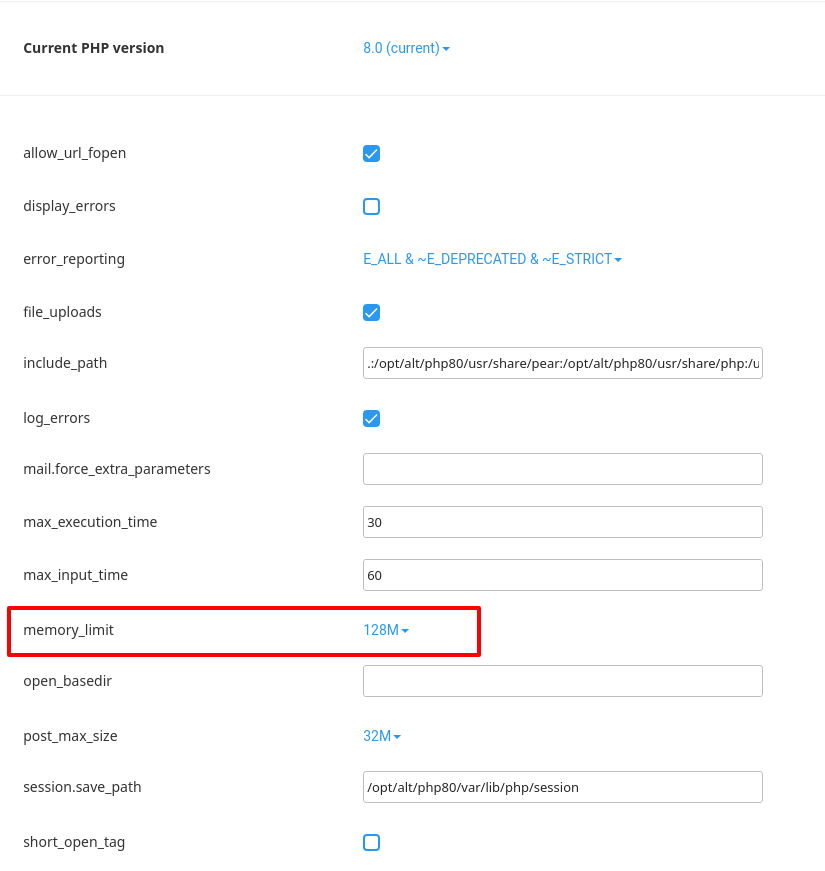Image resolution: width=825 pixels, height=871 pixels.
Task: Click the include_path text field
Action: (562, 363)
